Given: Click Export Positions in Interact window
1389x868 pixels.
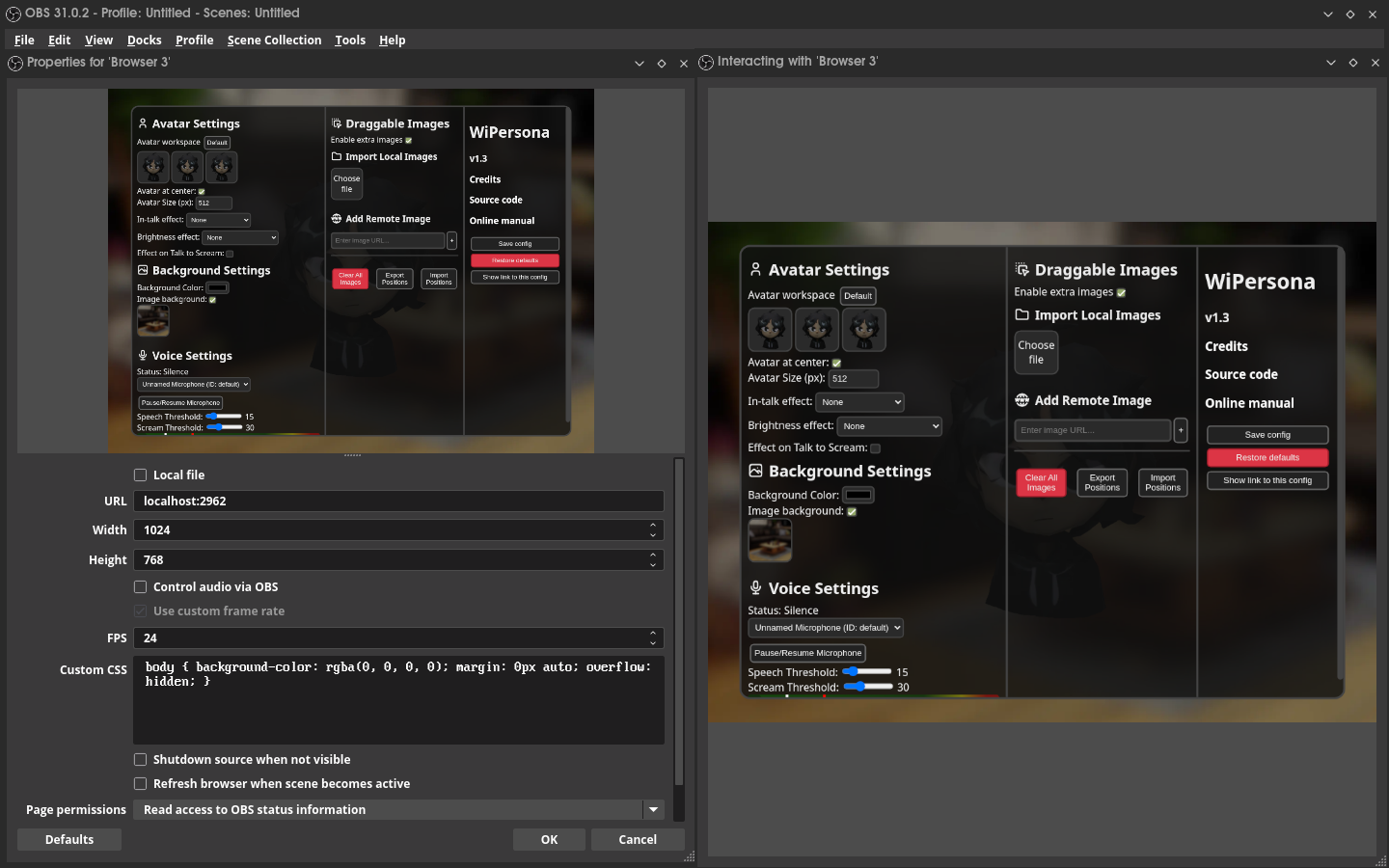Looking at the screenshot, I should (1103, 483).
